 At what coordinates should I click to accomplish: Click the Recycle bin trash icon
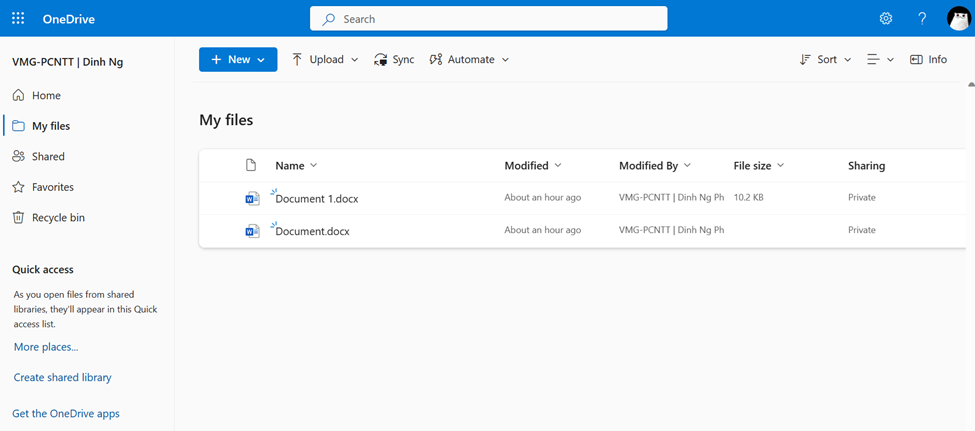pos(19,218)
